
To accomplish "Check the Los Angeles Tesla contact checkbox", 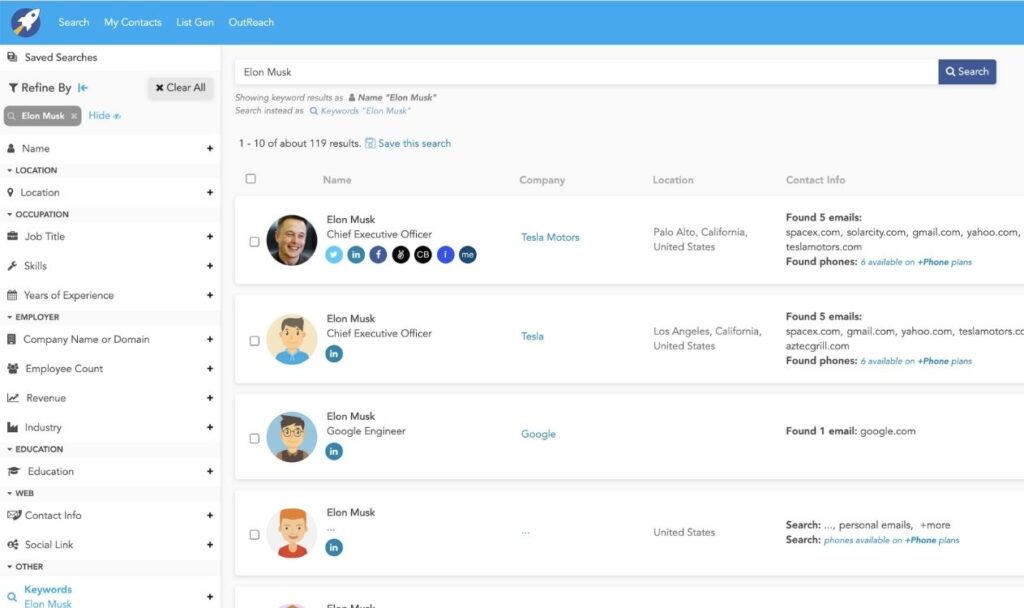I will tap(255, 341).
